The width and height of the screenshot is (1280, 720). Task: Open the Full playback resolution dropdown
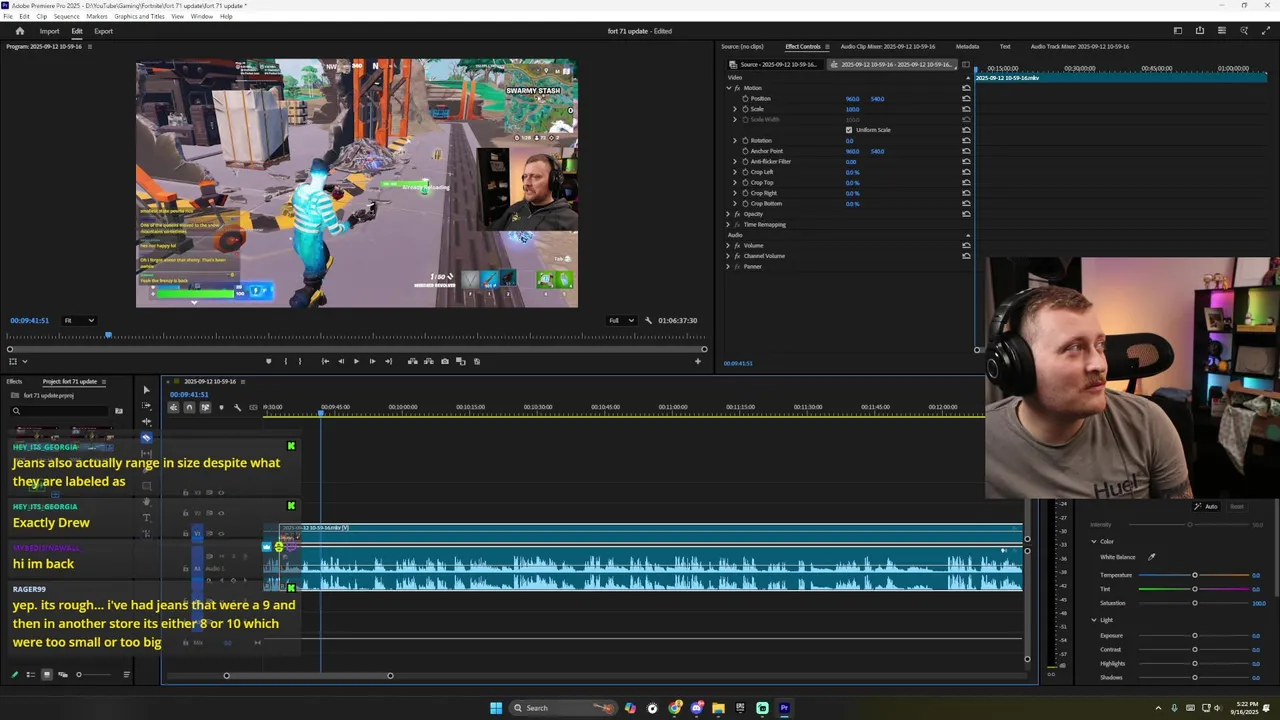[x=621, y=320]
